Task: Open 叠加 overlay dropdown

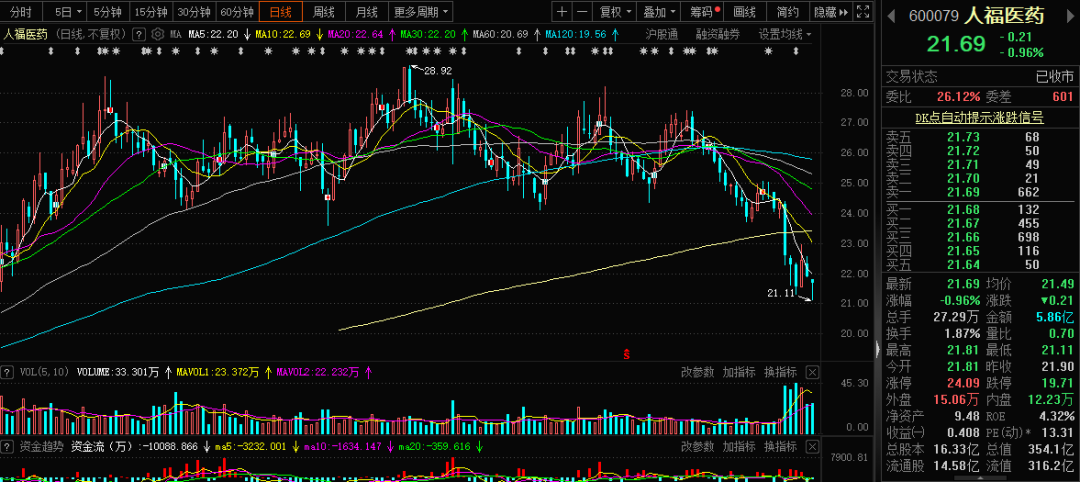Action: click(658, 12)
